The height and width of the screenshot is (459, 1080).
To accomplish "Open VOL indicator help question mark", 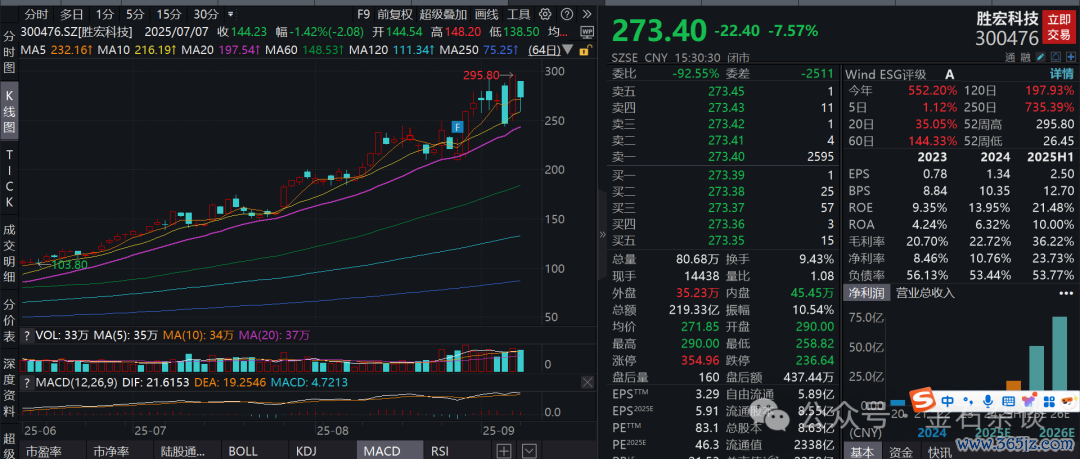I will pyautogui.click(x=28, y=335).
